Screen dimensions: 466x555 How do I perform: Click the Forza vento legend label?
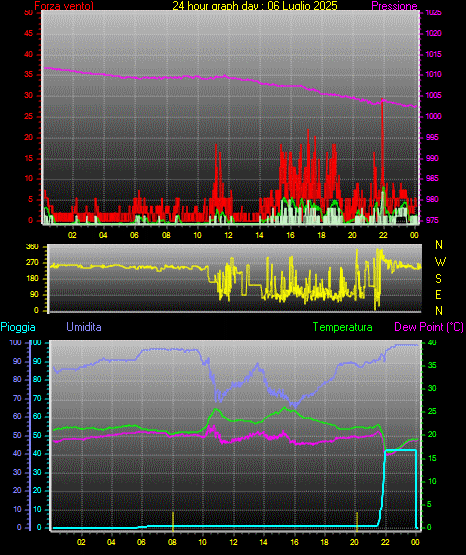[64, 6]
